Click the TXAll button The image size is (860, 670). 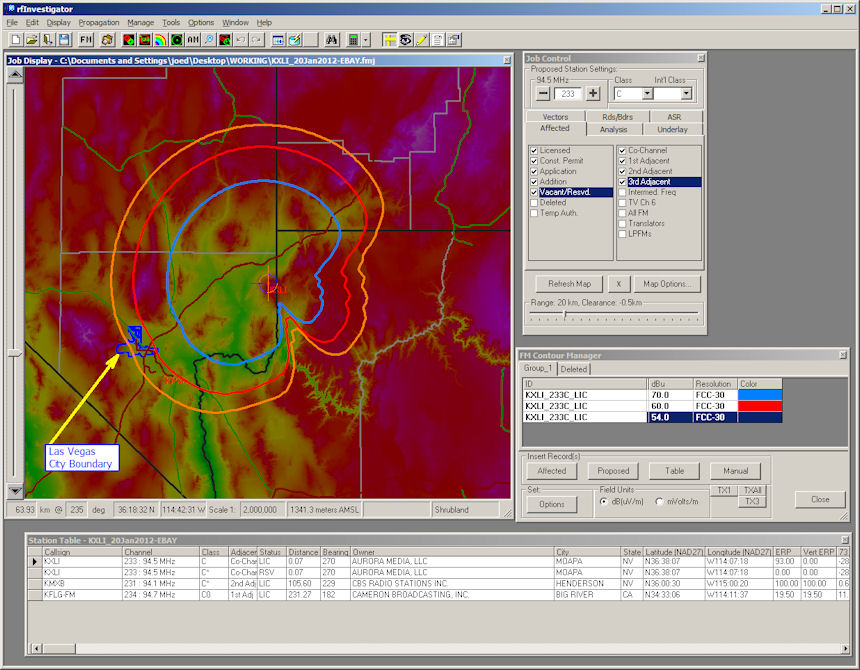pos(752,490)
